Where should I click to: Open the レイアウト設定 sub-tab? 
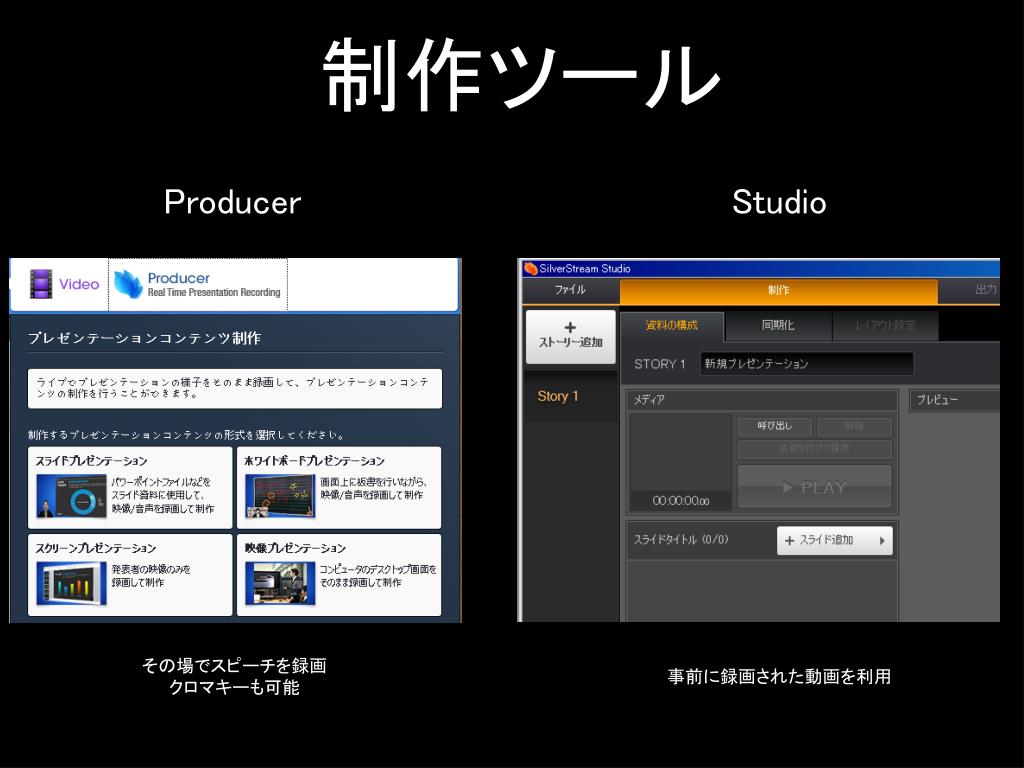tap(886, 326)
